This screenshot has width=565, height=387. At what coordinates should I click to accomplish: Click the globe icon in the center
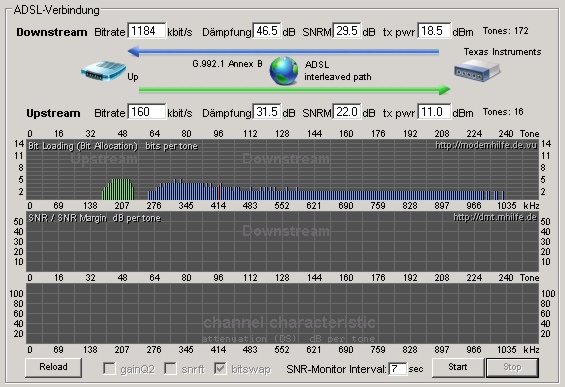pyautogui.click(x=284, y=71)
